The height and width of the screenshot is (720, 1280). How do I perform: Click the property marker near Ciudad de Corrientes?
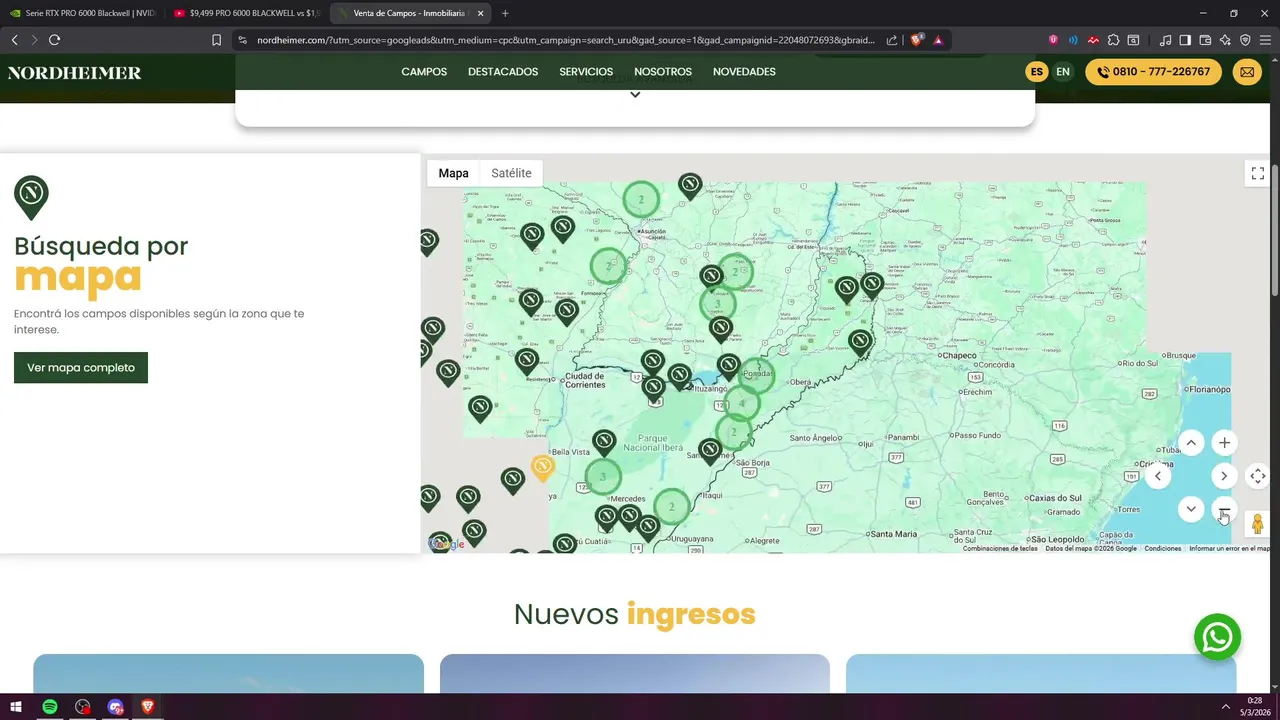527,362
